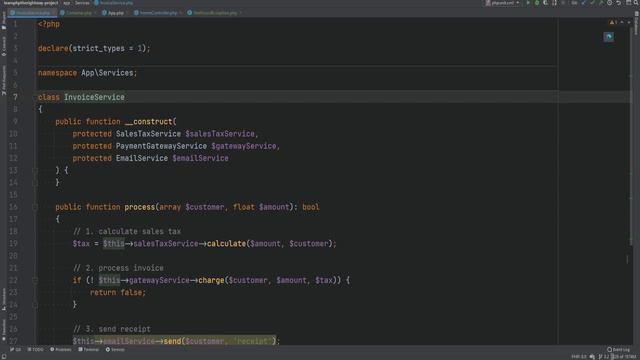Run the phpunit.xml configuration with the play icon
The width and height of the screenshot is (640, 360).
(x=528, y=3)
